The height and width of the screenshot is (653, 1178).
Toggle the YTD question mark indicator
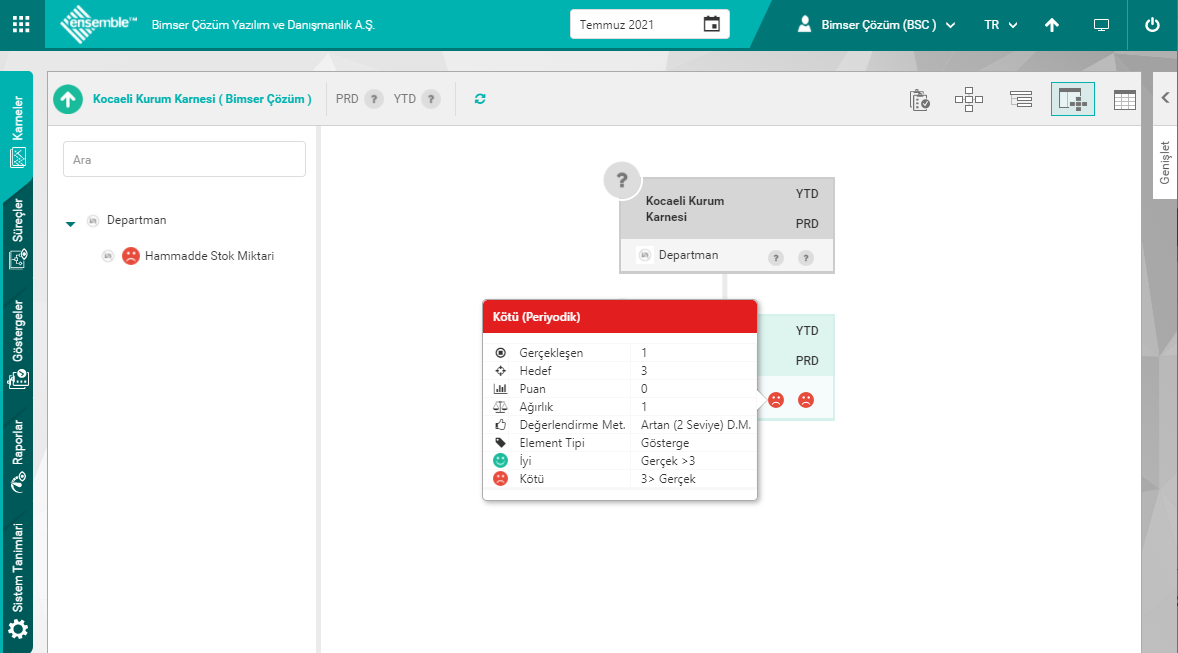430,99
